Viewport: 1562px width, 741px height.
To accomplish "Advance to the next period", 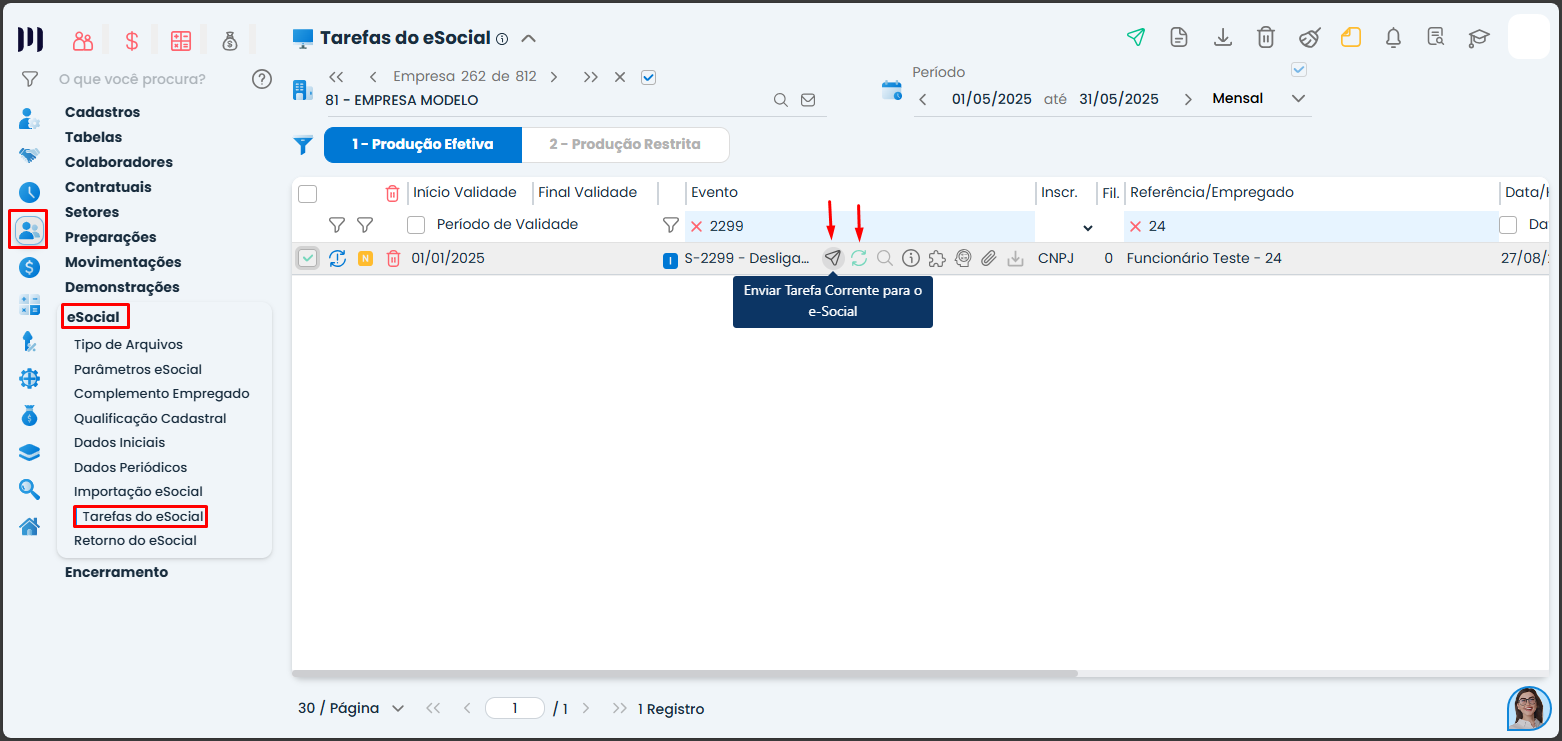I will (x=1188, y=99).
